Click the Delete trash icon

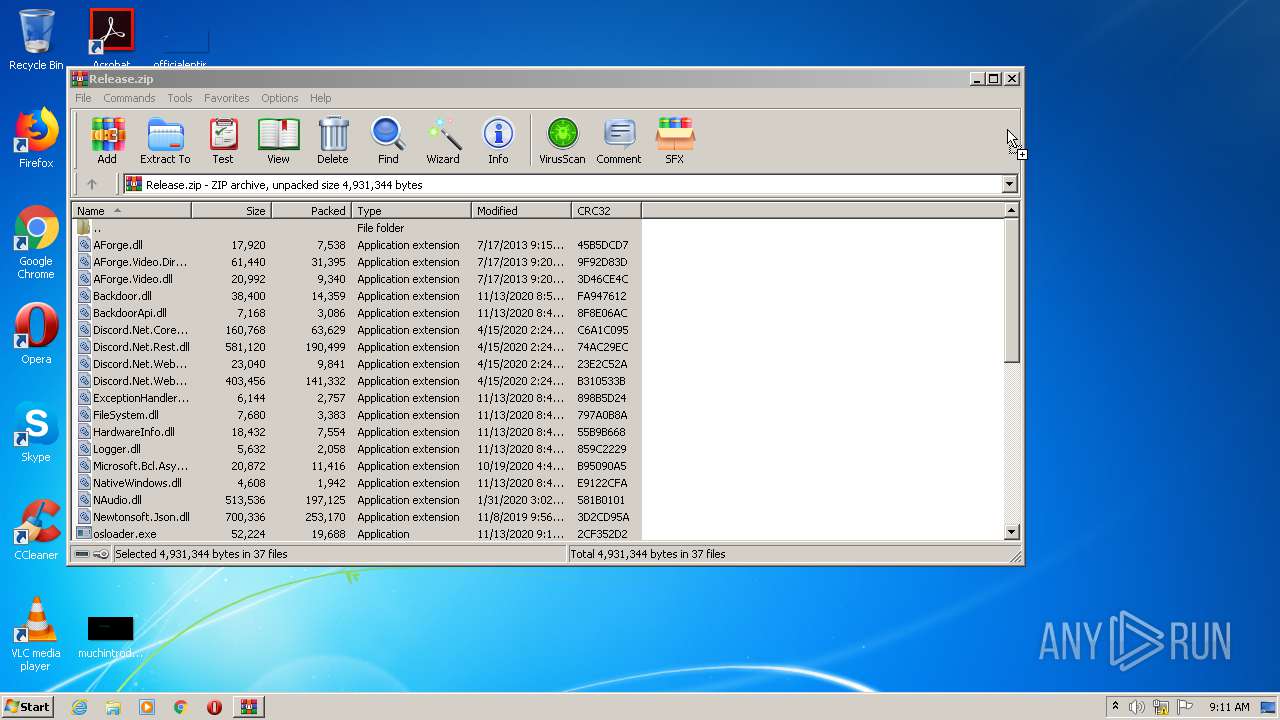tap(333, 140)
